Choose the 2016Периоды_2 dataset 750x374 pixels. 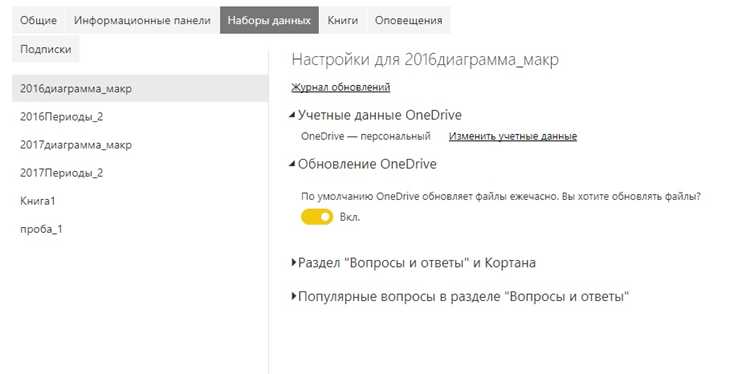tap(140, 117)
